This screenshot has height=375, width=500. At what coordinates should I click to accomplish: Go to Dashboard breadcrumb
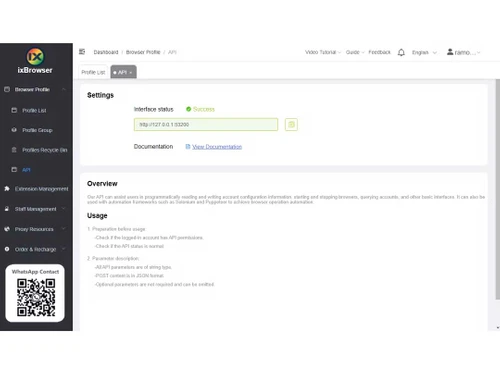[106, 52]
